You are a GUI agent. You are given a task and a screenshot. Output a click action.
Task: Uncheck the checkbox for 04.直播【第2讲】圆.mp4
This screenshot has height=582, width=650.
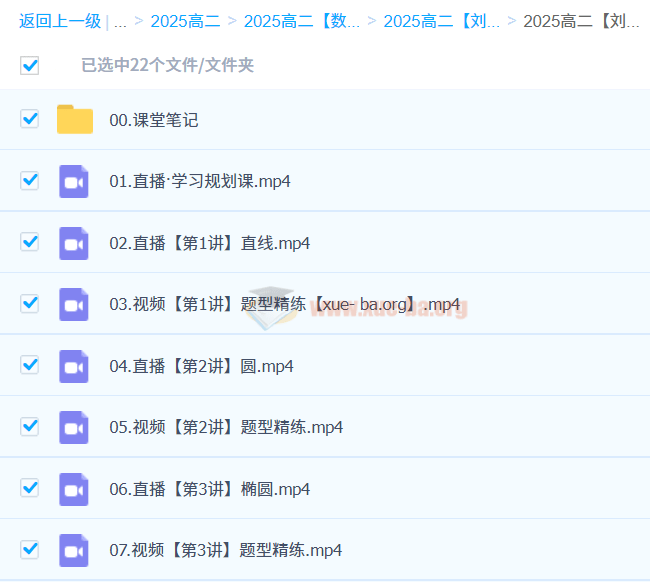pyautogui.click(x=30, y=366)
